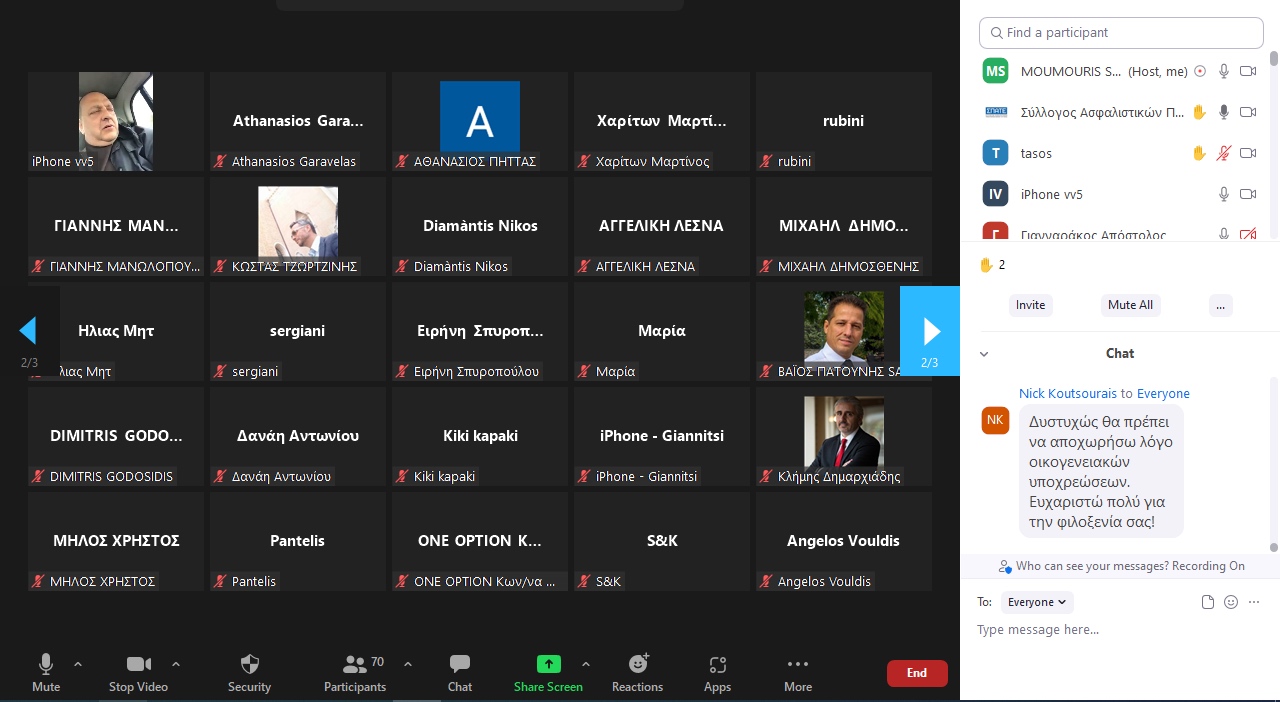Open the Everyone recipient dropdown
This screenshot has width=1280, height=702.
coord(1037,602)
